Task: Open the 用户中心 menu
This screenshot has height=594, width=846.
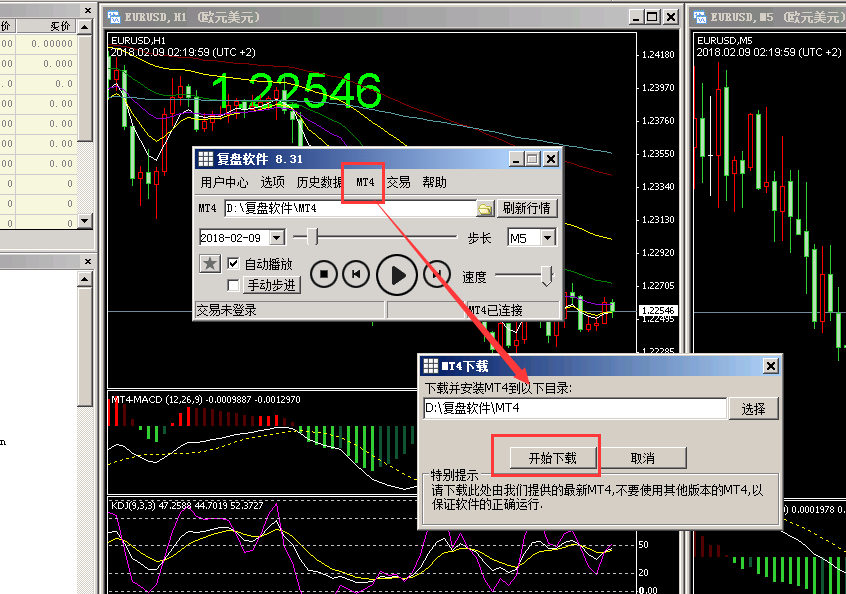Action: coord(224,183)
